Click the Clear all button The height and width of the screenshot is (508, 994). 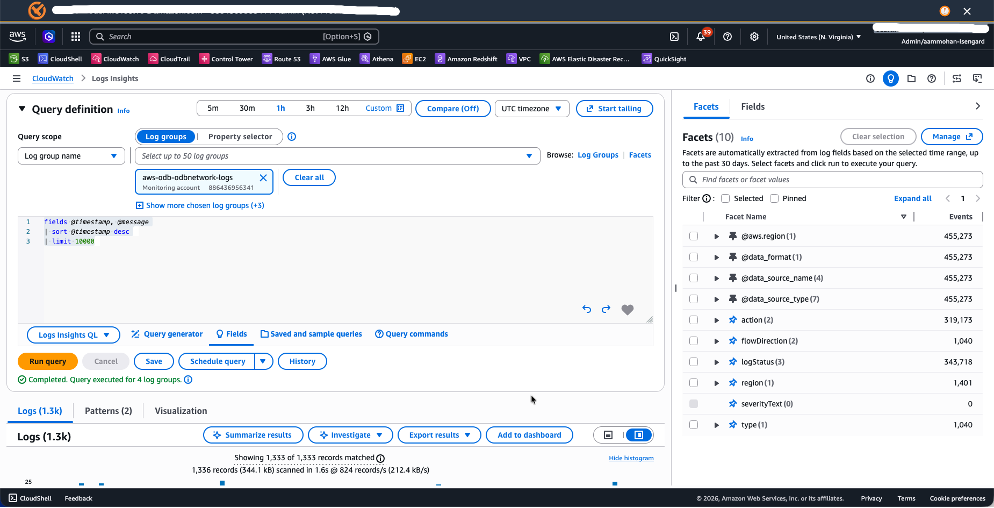309,178
